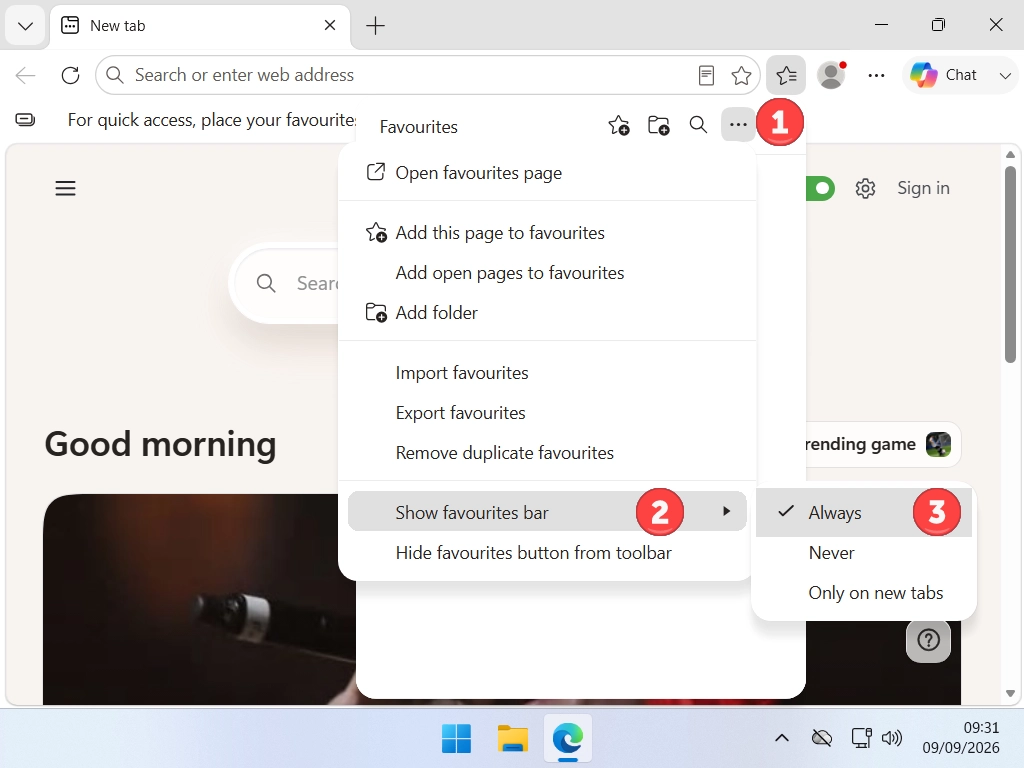Click the vertical scrollbar thumb
Viewport: 1024px width, 768px height.
coord(1010,264)
